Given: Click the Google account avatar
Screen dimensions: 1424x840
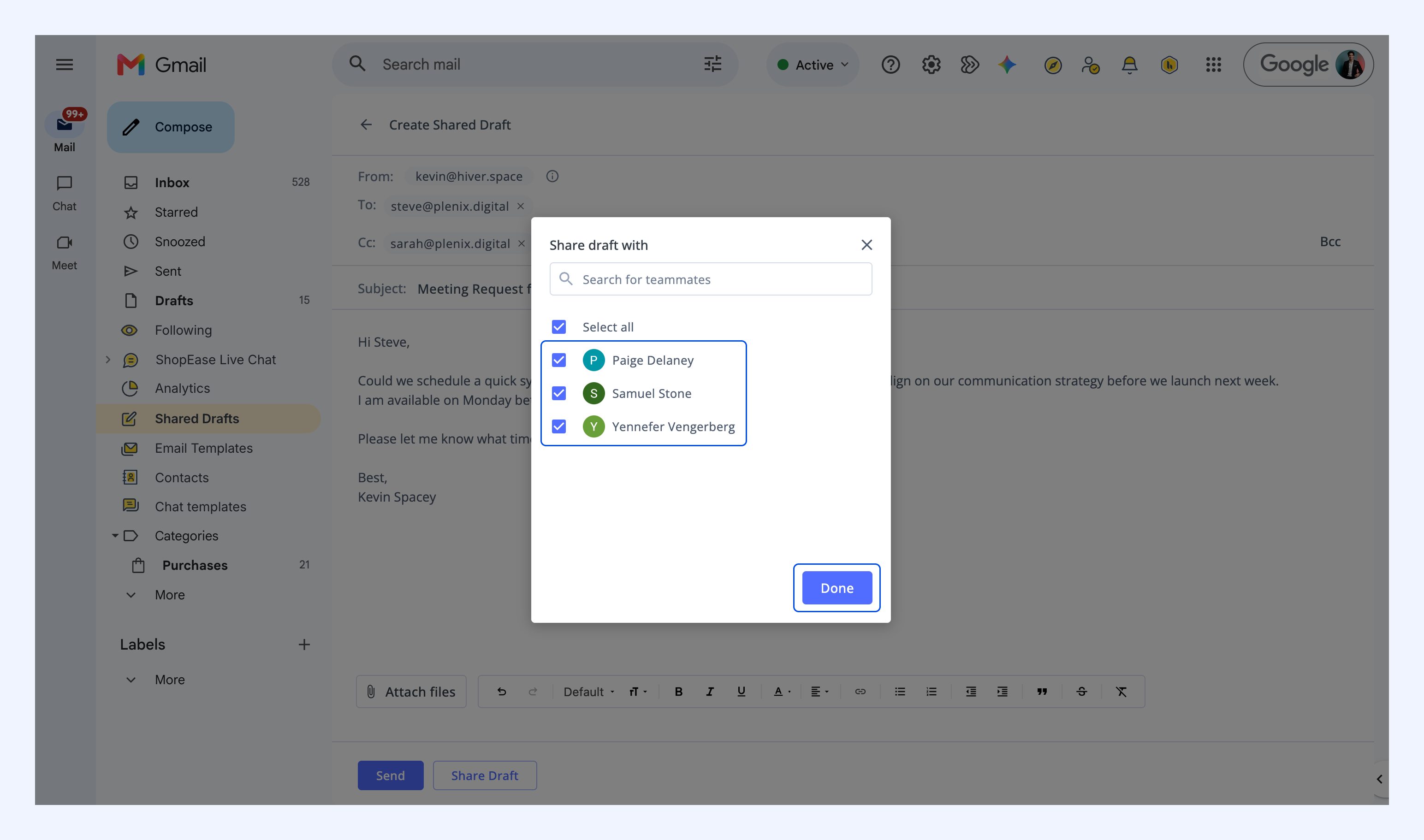Looking at the screenshot, I should point(1349,65).
